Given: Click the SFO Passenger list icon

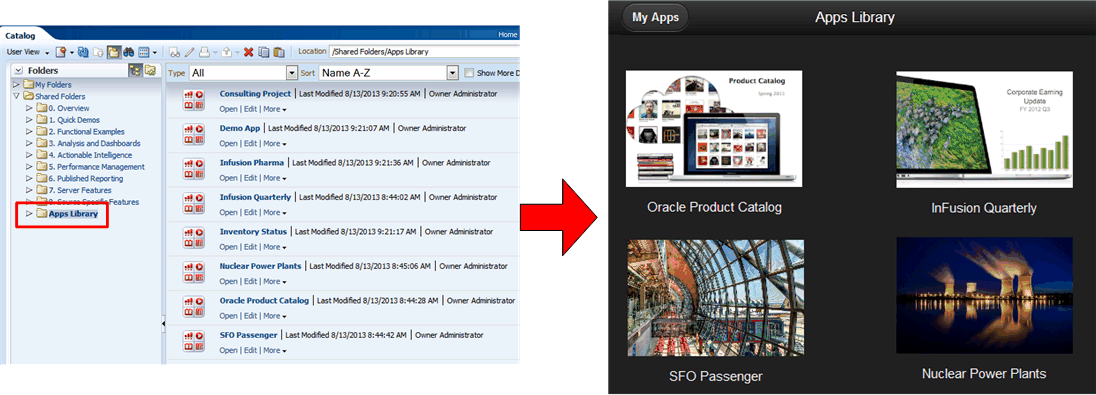Looking at the screenshot, I should pos(194,340).
